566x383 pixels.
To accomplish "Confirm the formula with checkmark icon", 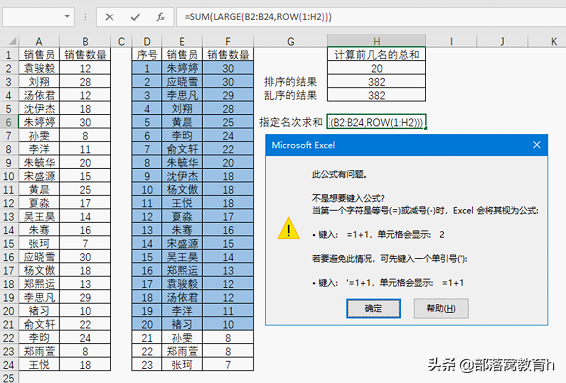I will point(135,17).
